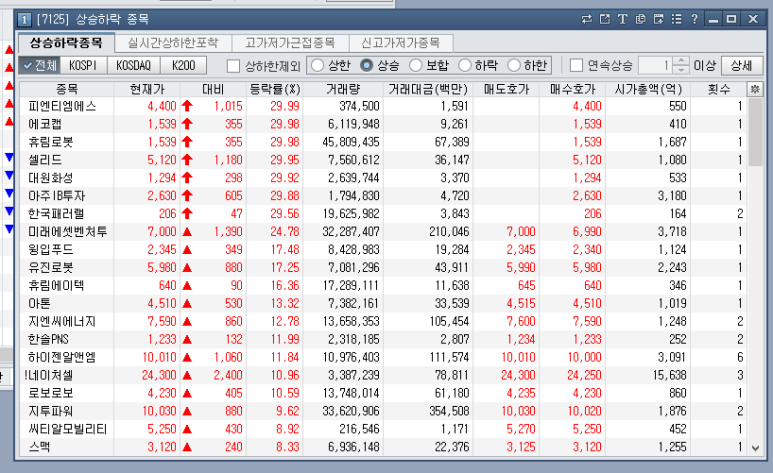Click the 상세 button

(x=741, y=65)
